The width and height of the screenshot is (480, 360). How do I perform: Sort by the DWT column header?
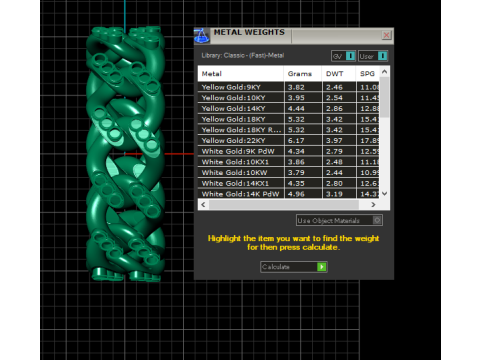(x=339, y=74)
